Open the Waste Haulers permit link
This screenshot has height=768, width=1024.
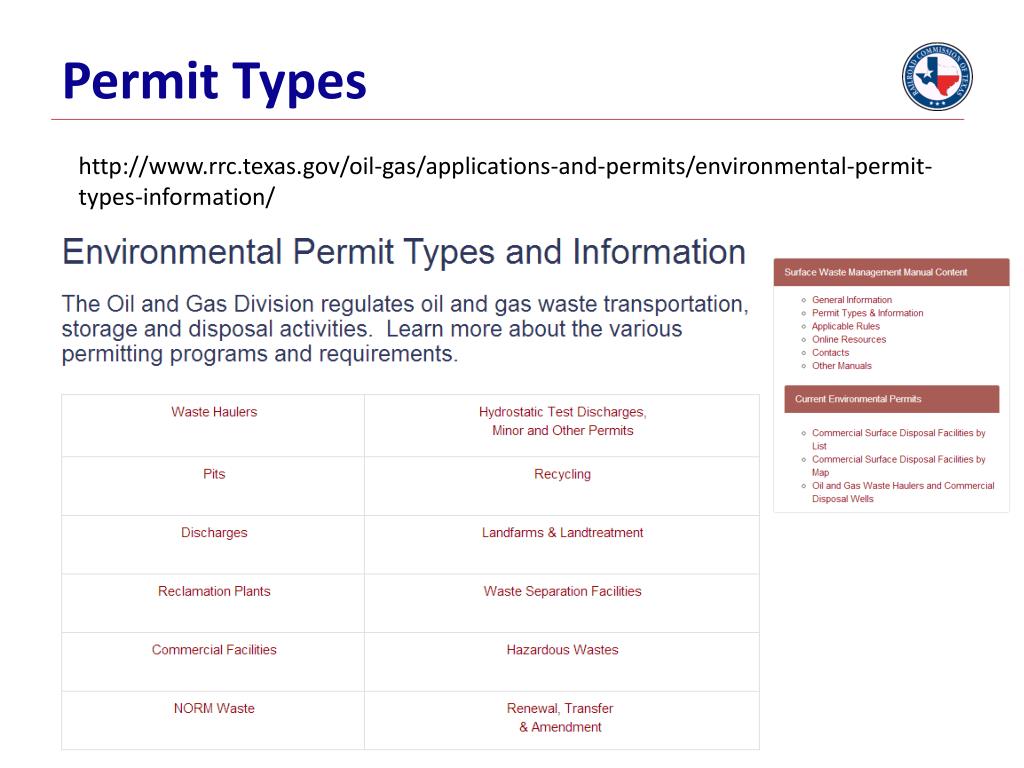(x=214, y=412)
